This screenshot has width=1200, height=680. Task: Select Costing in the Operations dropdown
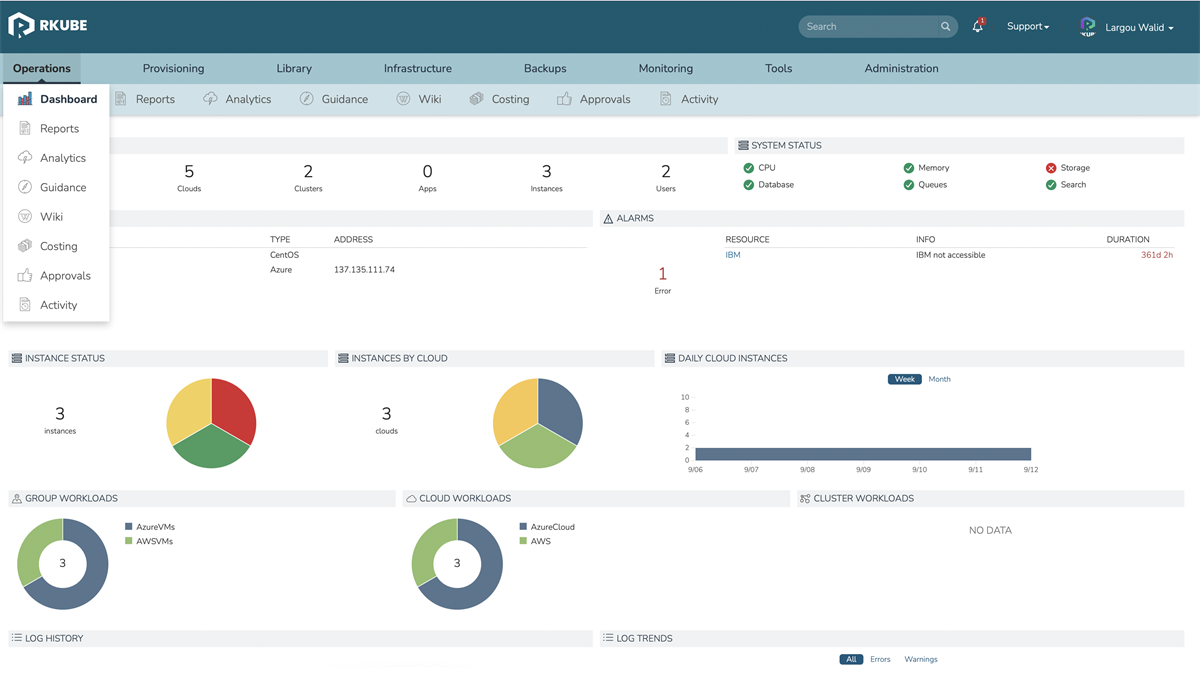(x=56, y=246)
